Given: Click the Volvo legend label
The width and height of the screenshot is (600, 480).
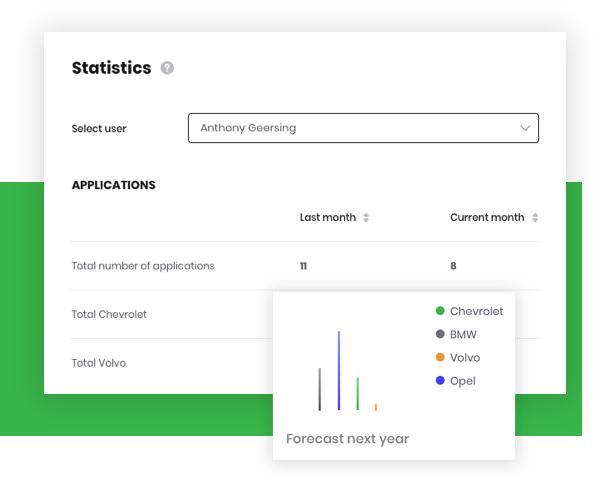Looking at the screenshot, I should (x=465, y=358).
